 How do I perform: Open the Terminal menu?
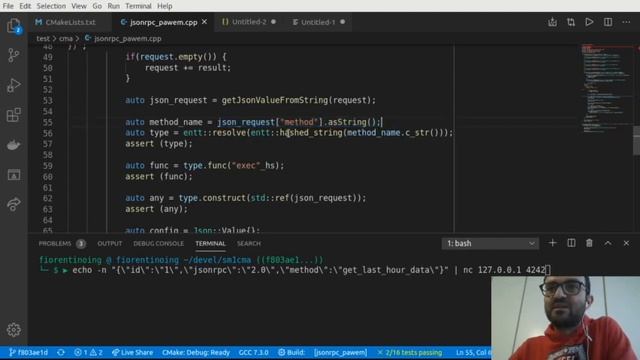tap(138, 6)
